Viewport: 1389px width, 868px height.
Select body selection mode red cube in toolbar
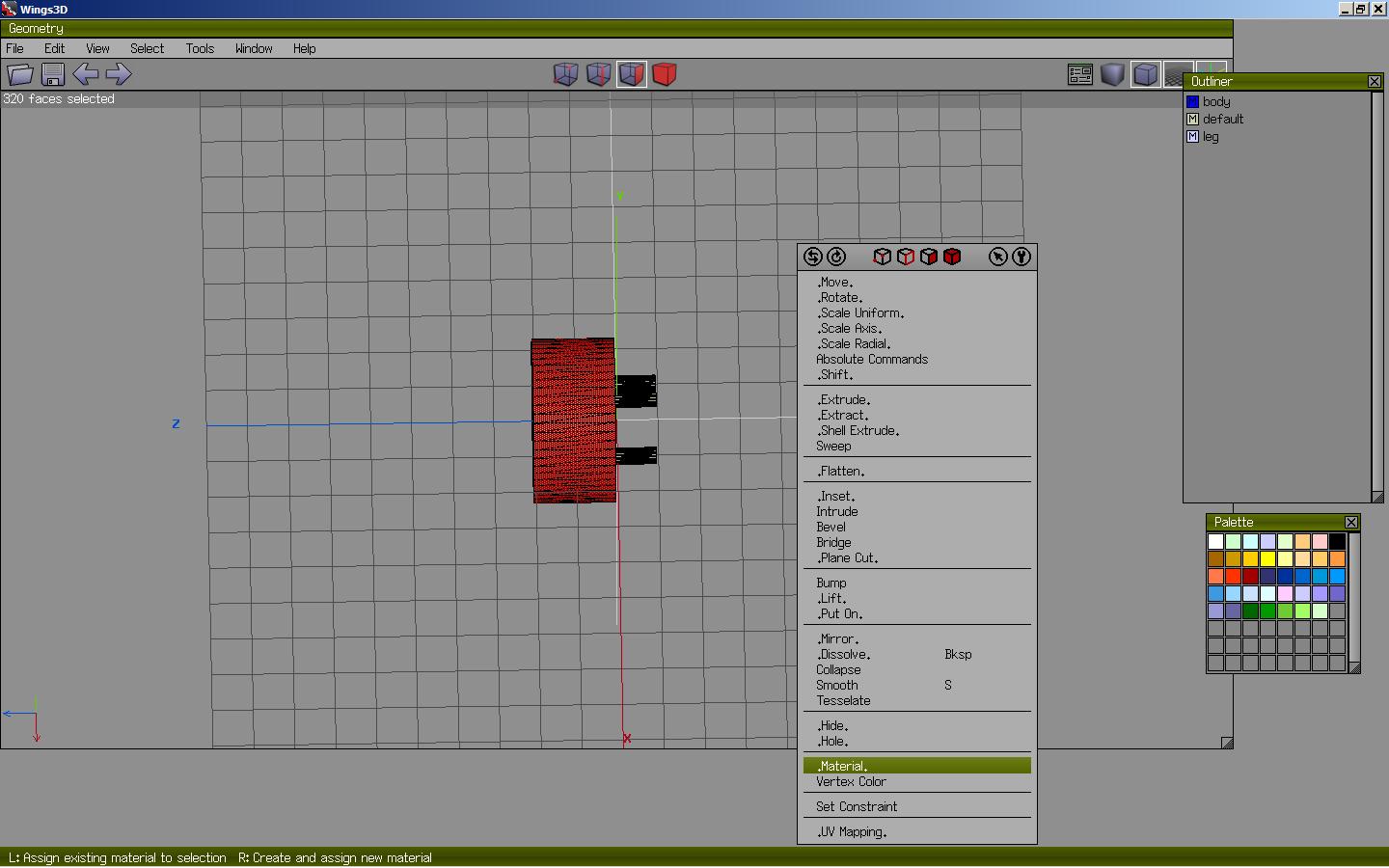664,74
